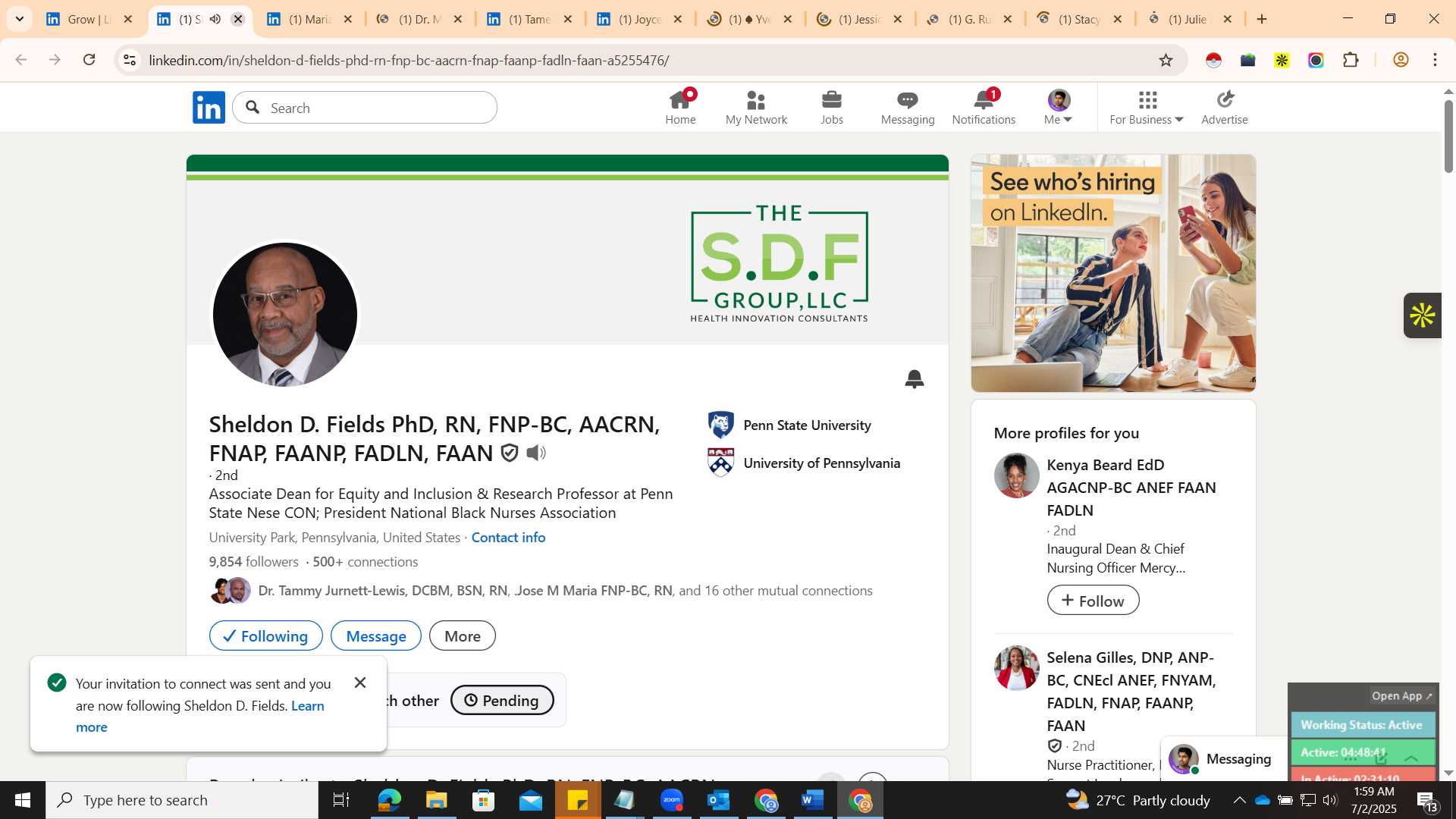Open the Windows Start menu
This screenshot has height=819, width=1456.
click(22, 800)
